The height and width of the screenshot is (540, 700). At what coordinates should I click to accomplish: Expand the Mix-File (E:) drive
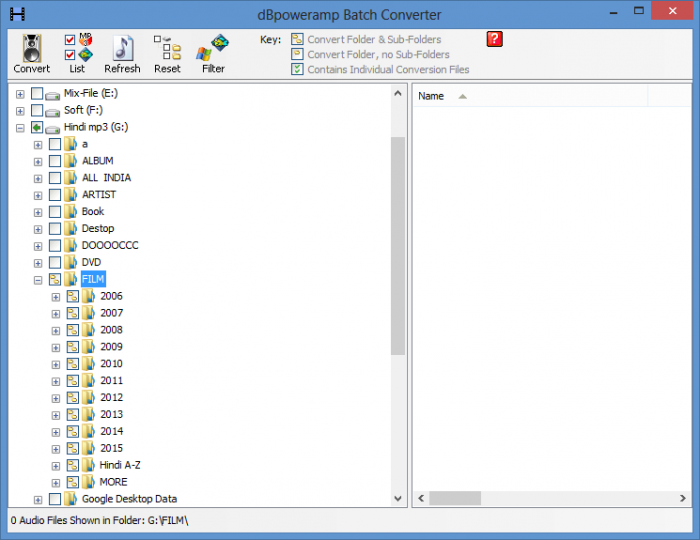[x=20, y=94]
